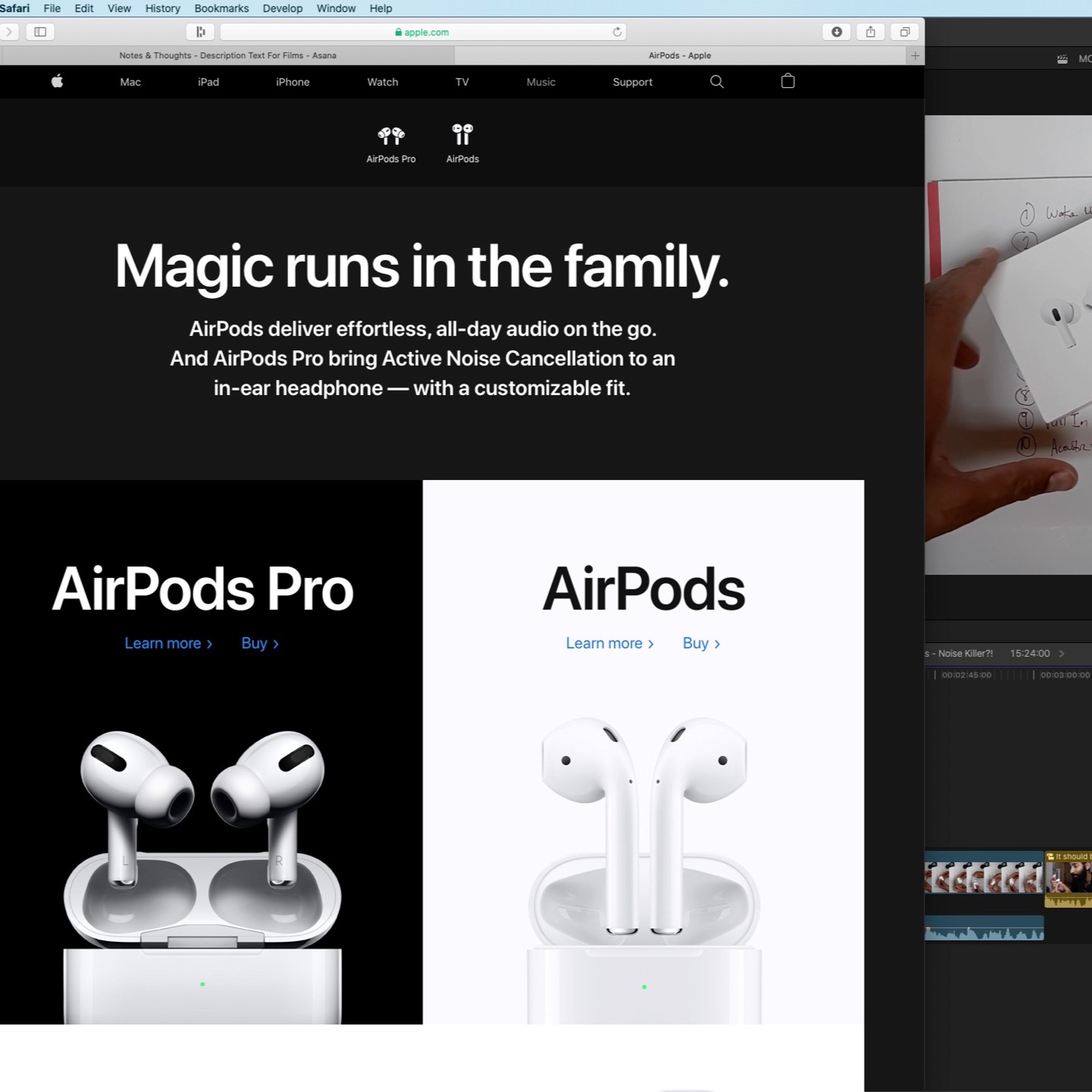
Task: Reload the page with the refresh icon
Action: pyautogui.click(x=617, y=32)
